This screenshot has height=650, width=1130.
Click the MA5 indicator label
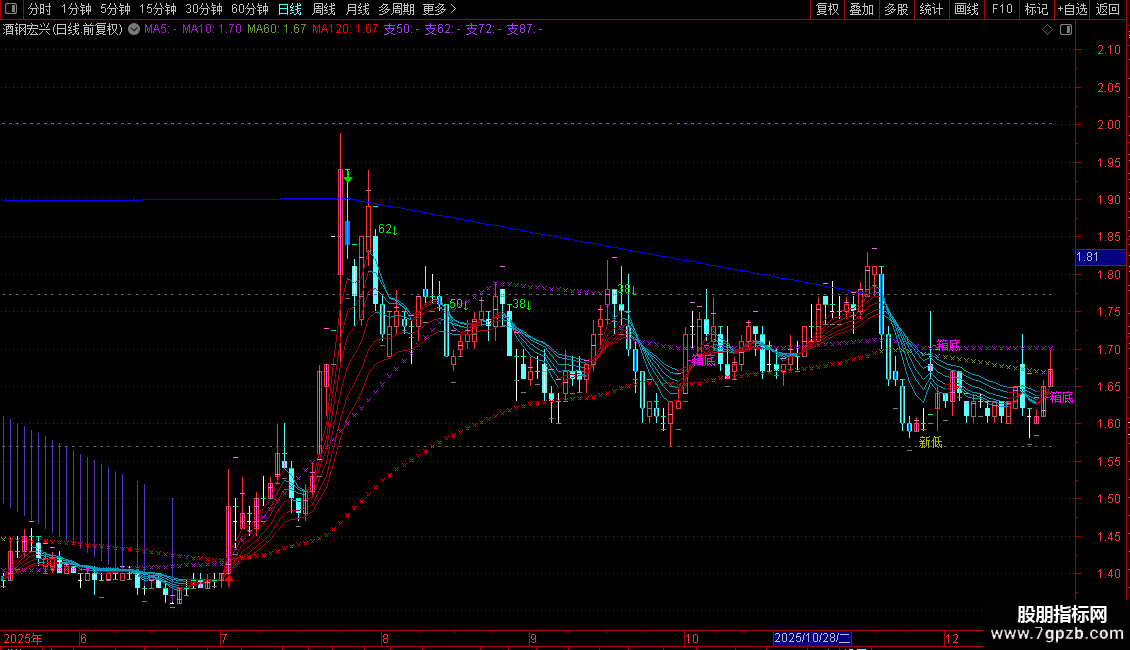click(x=160, y=30)
